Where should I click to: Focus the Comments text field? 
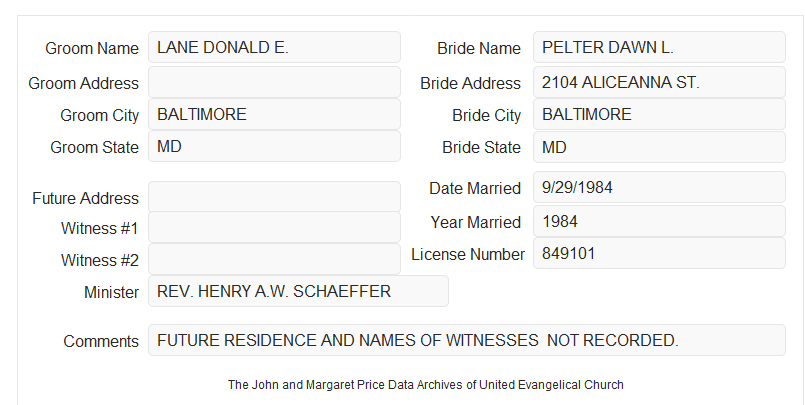click(x=467, y=340)
